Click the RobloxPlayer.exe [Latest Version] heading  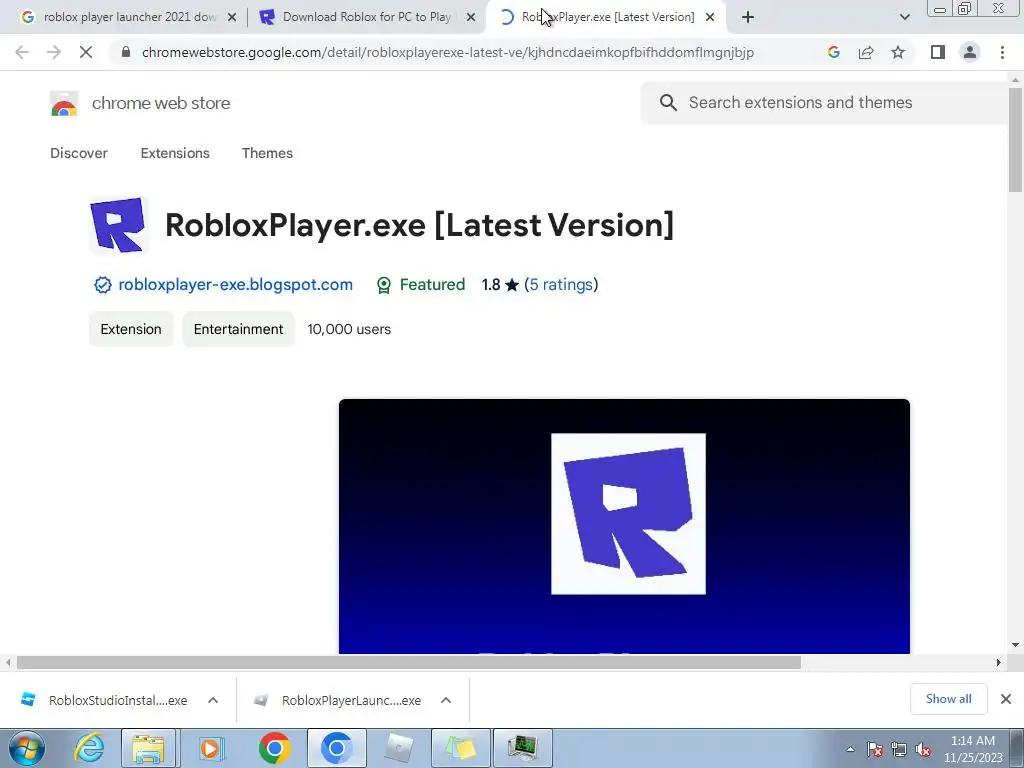(419, 225)
